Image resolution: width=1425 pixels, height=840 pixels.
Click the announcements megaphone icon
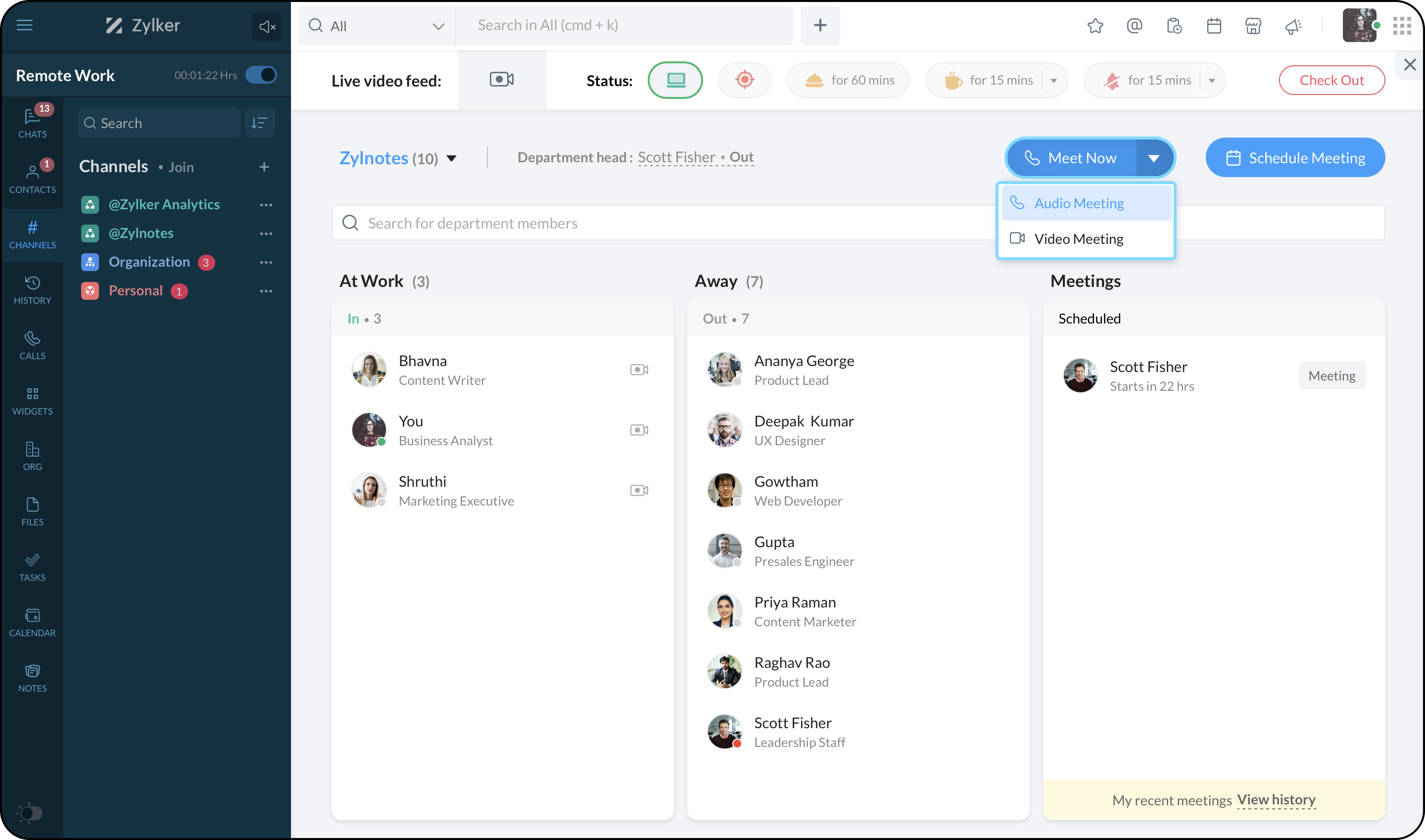click(x=1293, y=26)
